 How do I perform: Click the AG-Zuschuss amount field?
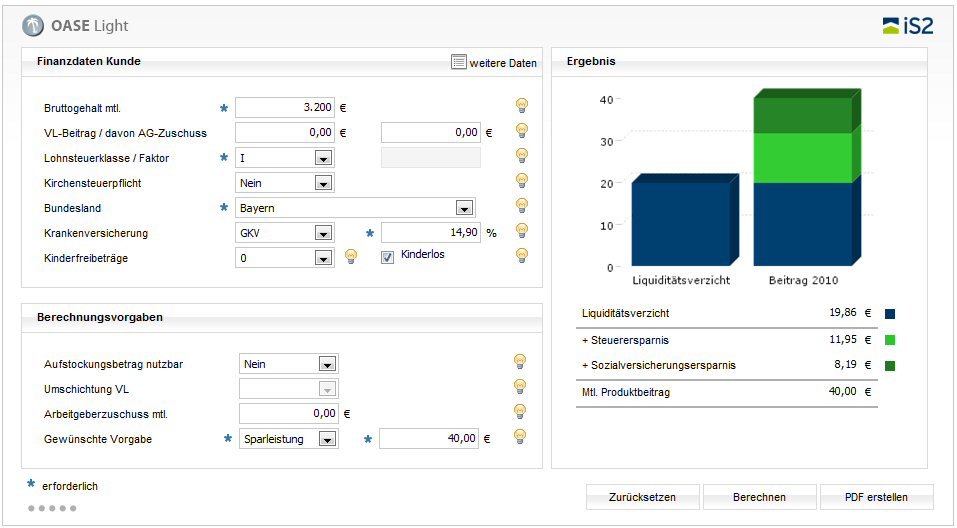coord(431,132)
